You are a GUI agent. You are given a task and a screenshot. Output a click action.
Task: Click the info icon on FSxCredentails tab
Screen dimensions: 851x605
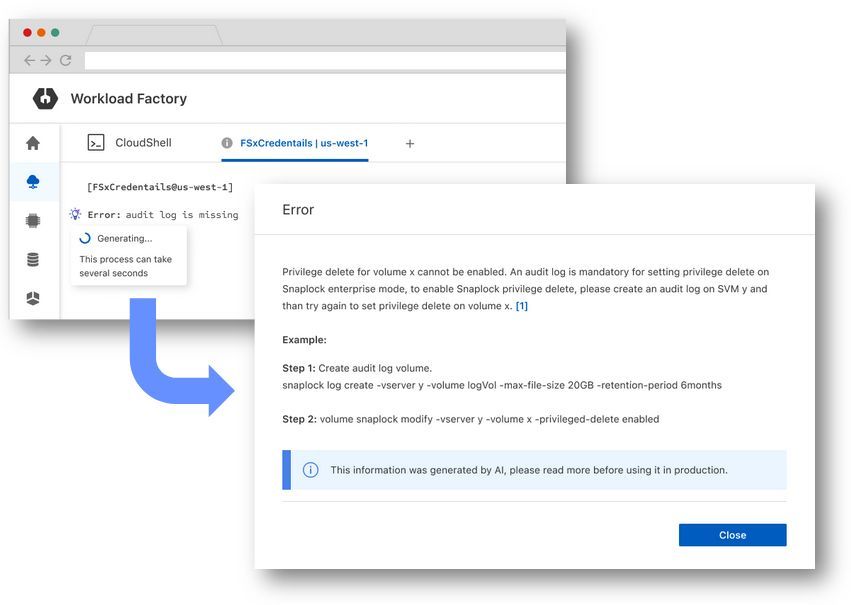pyautogui.click(x=227, y=143)
